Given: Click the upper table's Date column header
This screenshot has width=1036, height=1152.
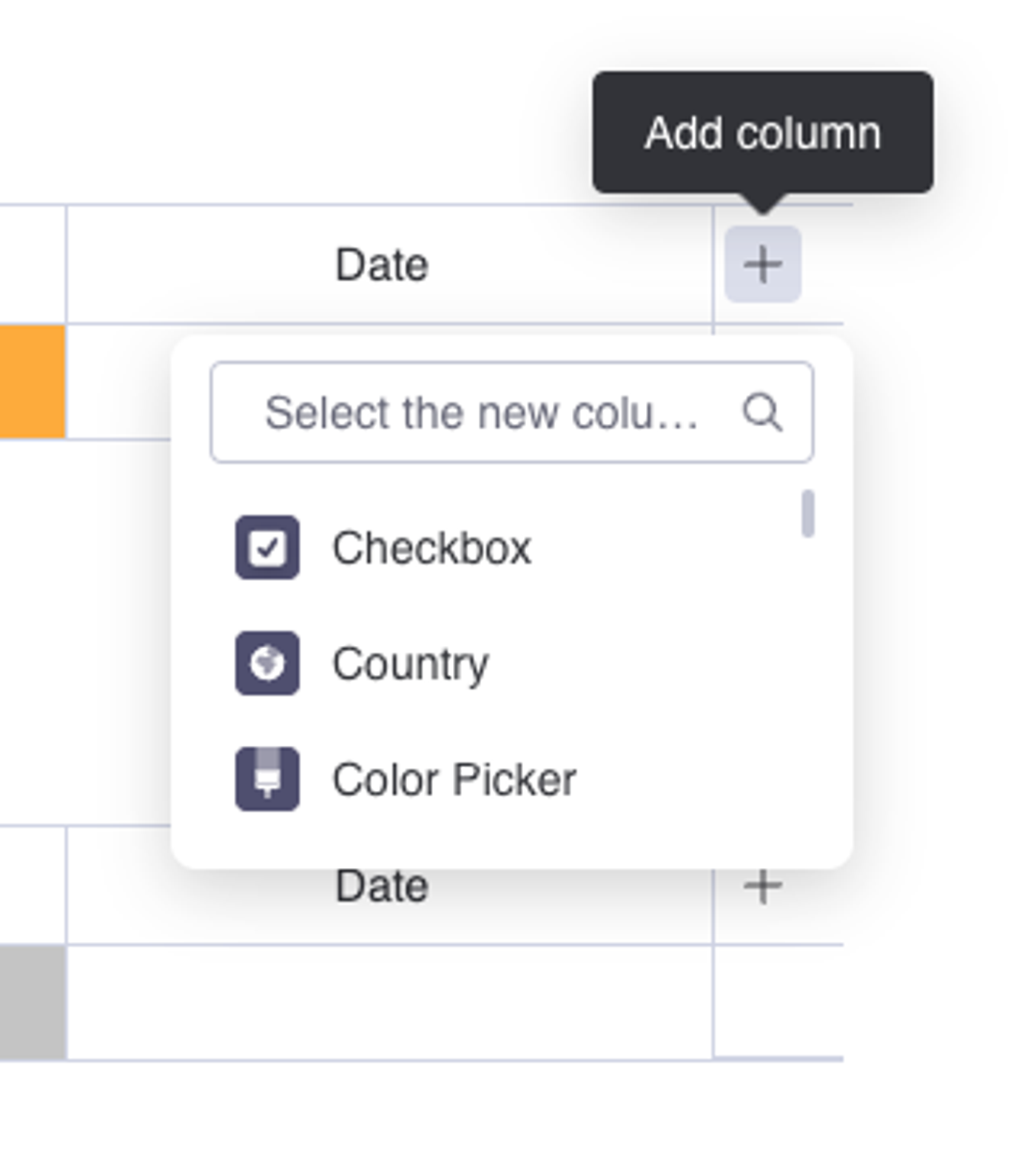Looking at the screenshot, I should pos(382,265).
